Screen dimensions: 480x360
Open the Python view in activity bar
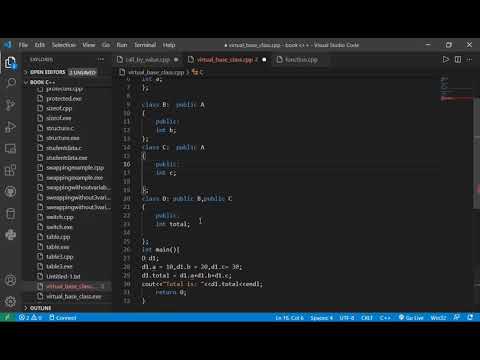click(10, 235)
